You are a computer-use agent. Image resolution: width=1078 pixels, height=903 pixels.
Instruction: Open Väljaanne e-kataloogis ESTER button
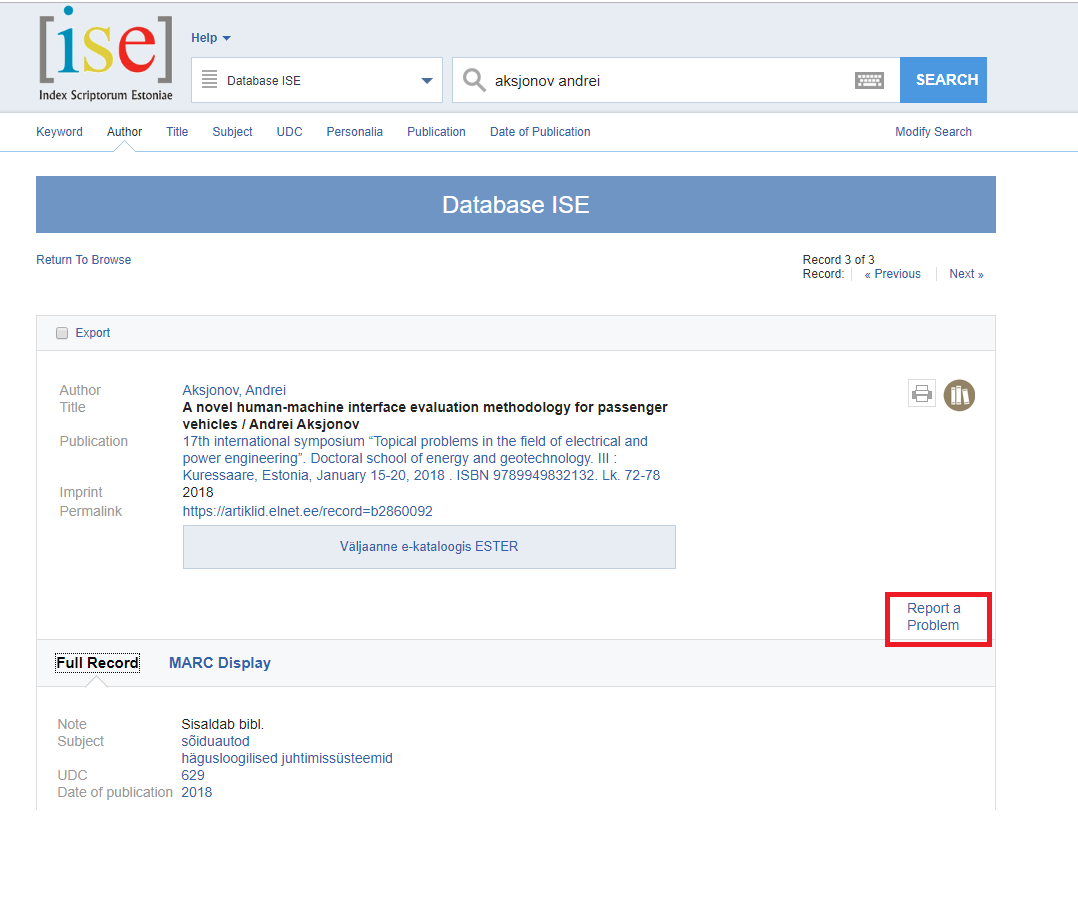point(429,547)
